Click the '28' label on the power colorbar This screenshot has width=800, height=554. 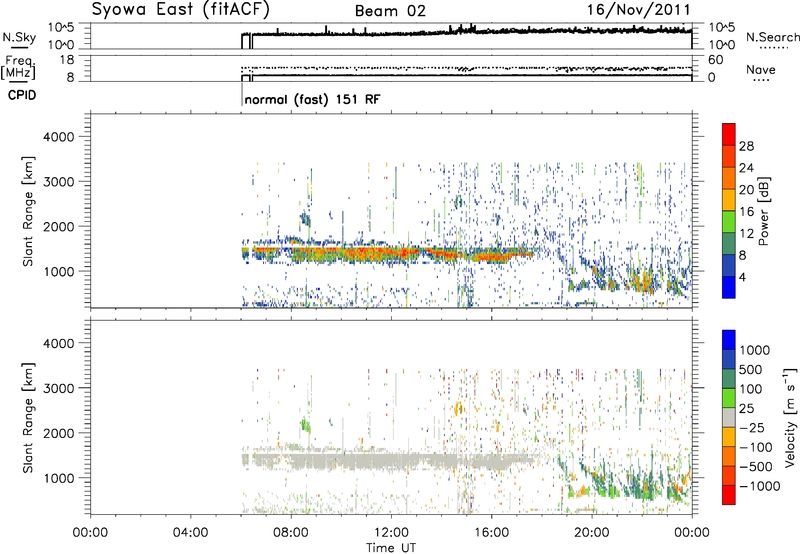coord(746,146)
